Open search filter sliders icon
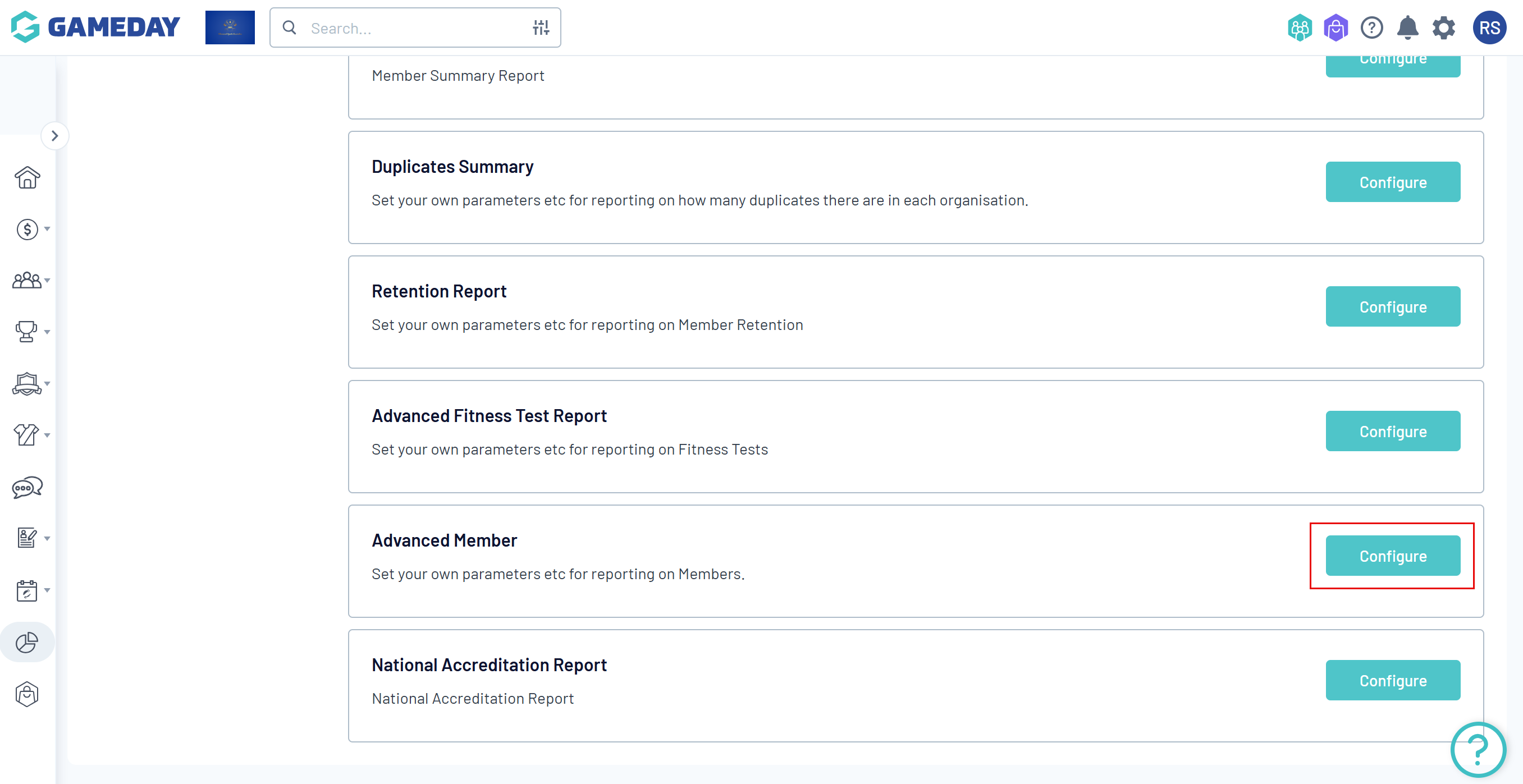The image size is (1523, 784). point(541,28)
